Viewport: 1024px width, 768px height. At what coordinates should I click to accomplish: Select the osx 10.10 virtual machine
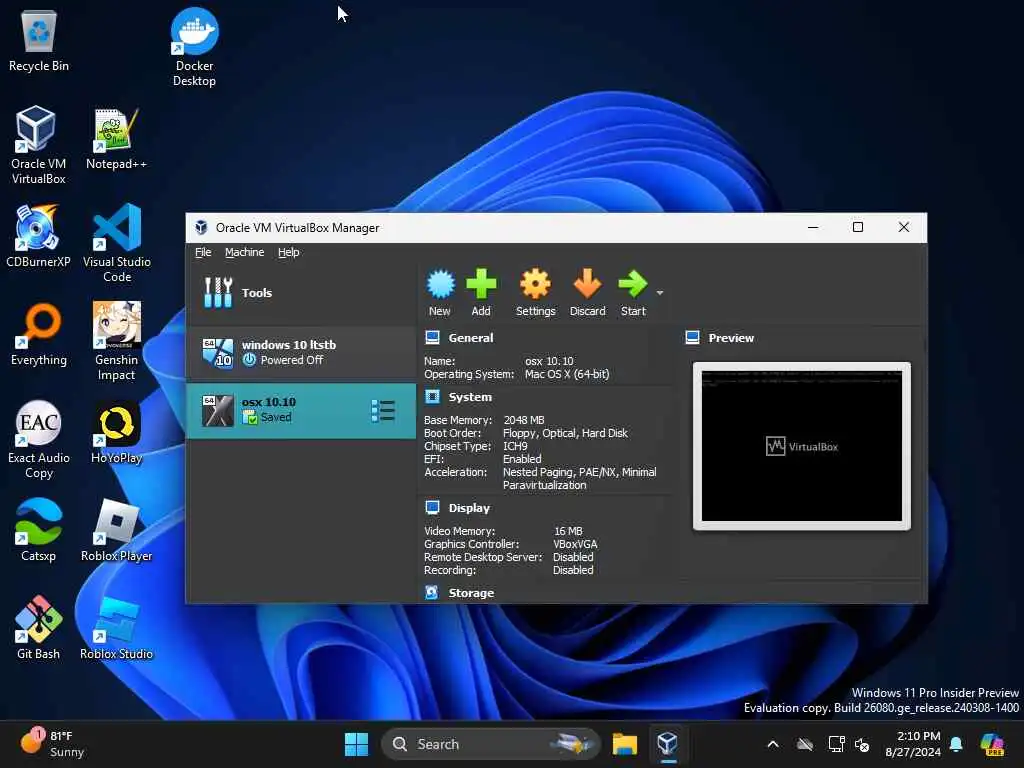pos(300,410)
